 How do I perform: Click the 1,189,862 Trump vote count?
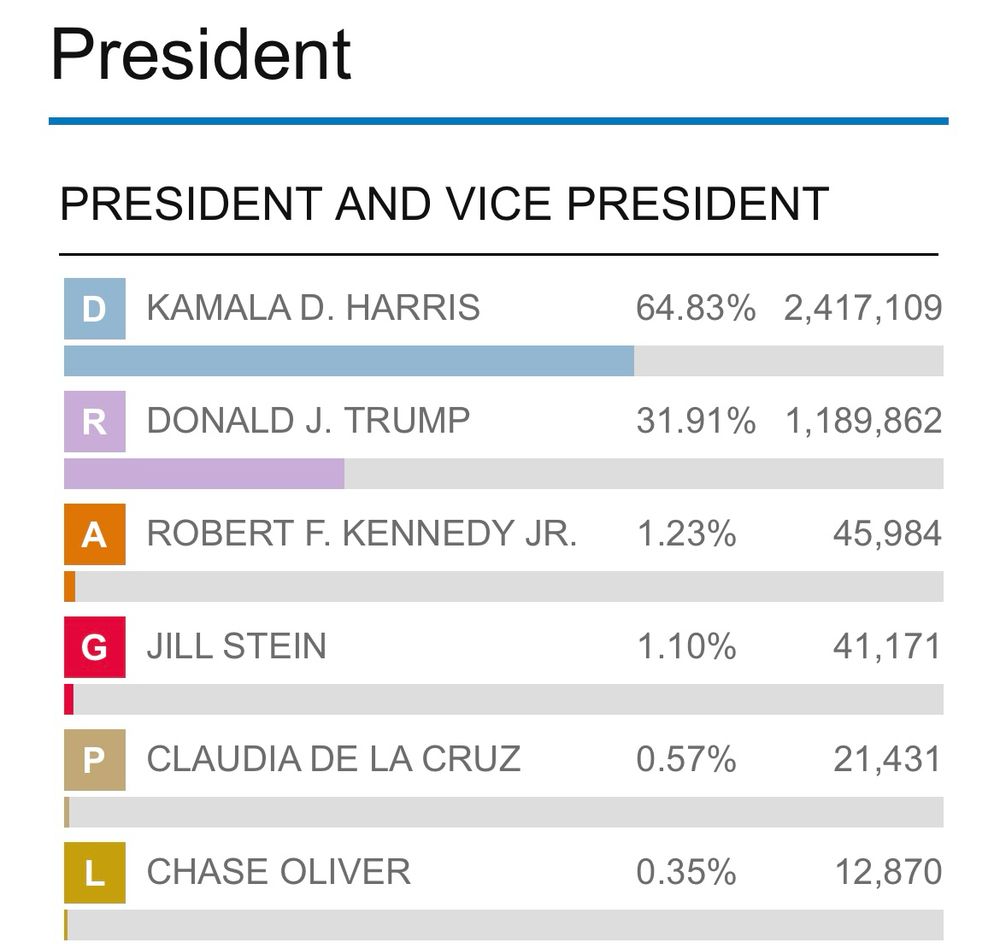(x=863, y=421)
